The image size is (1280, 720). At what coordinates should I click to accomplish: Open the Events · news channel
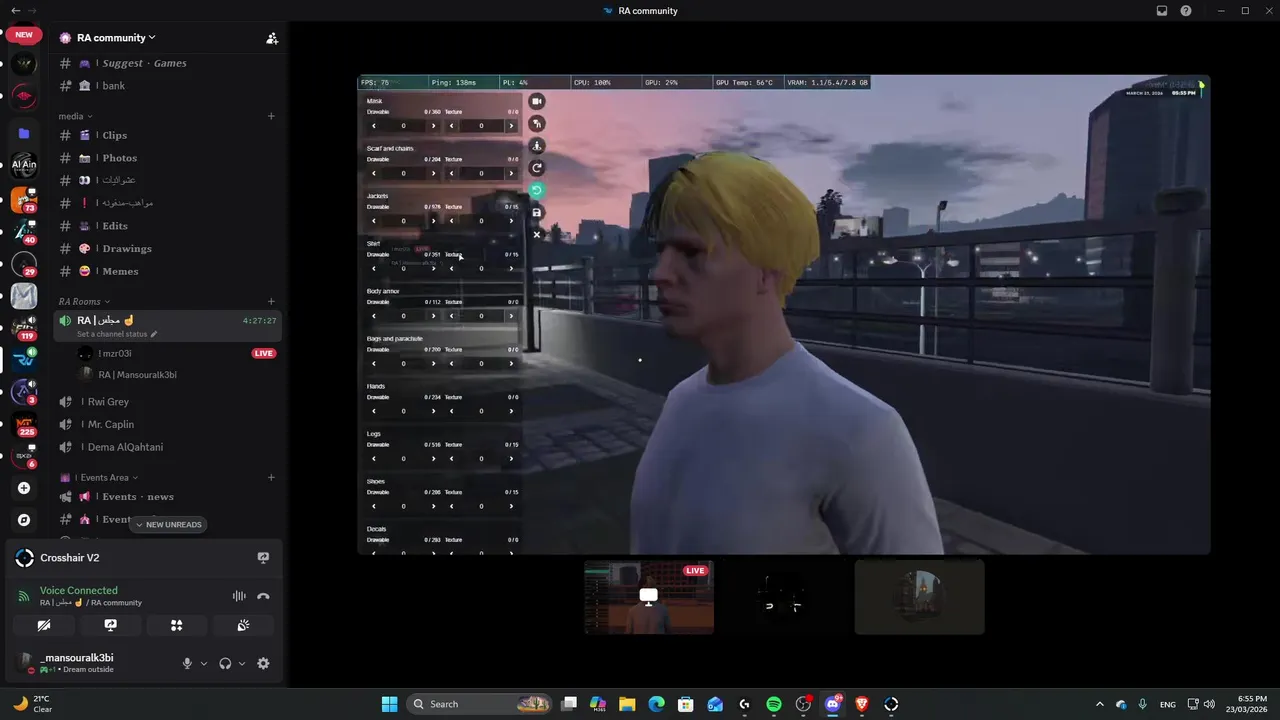tap(167, 496)
